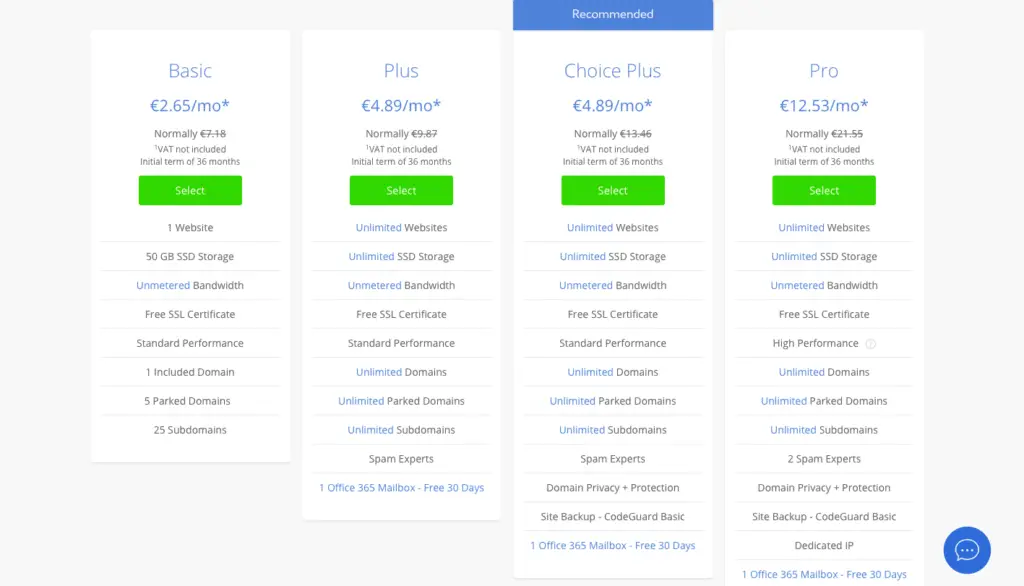The image size is (1024, 586).
Task: Click the Pro plan €12.53/mo price
Action: pyautogui.click(x=824, y=105)
